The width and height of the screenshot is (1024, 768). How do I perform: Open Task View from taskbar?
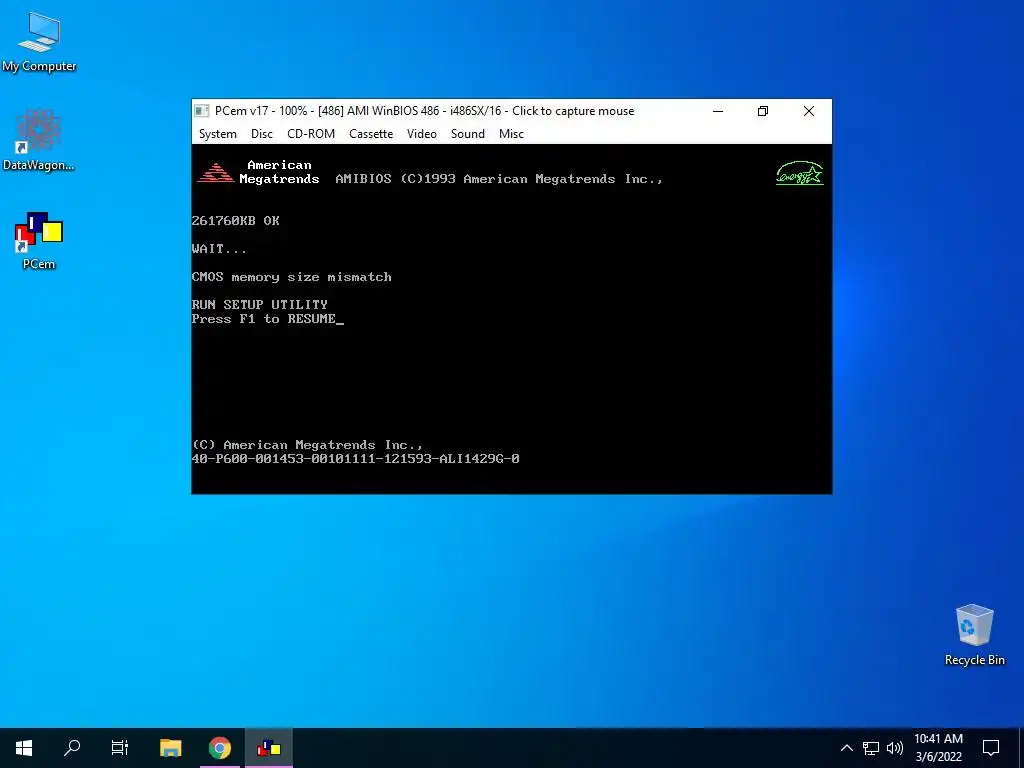(120, 748)
